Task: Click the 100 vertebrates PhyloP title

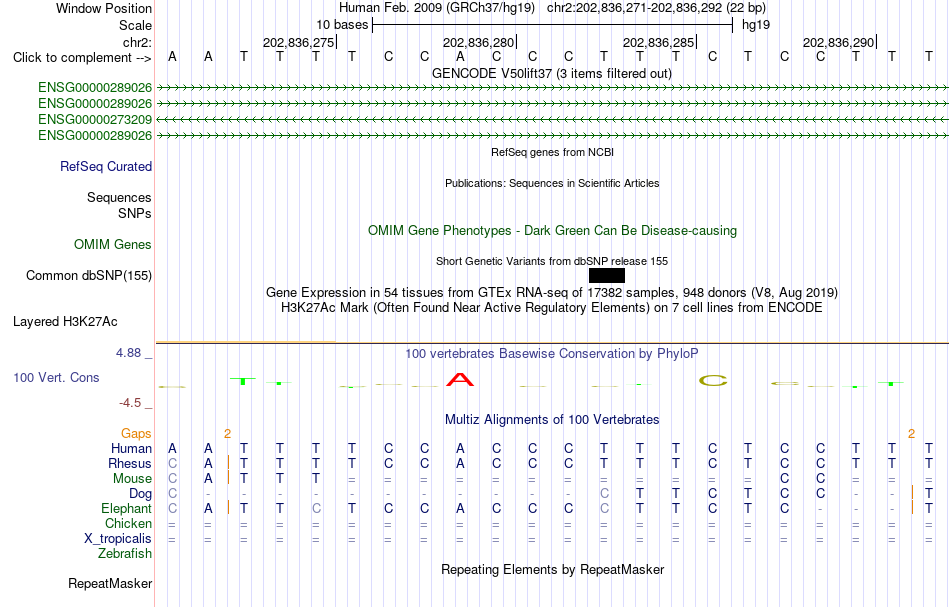Action: point(552,353)
